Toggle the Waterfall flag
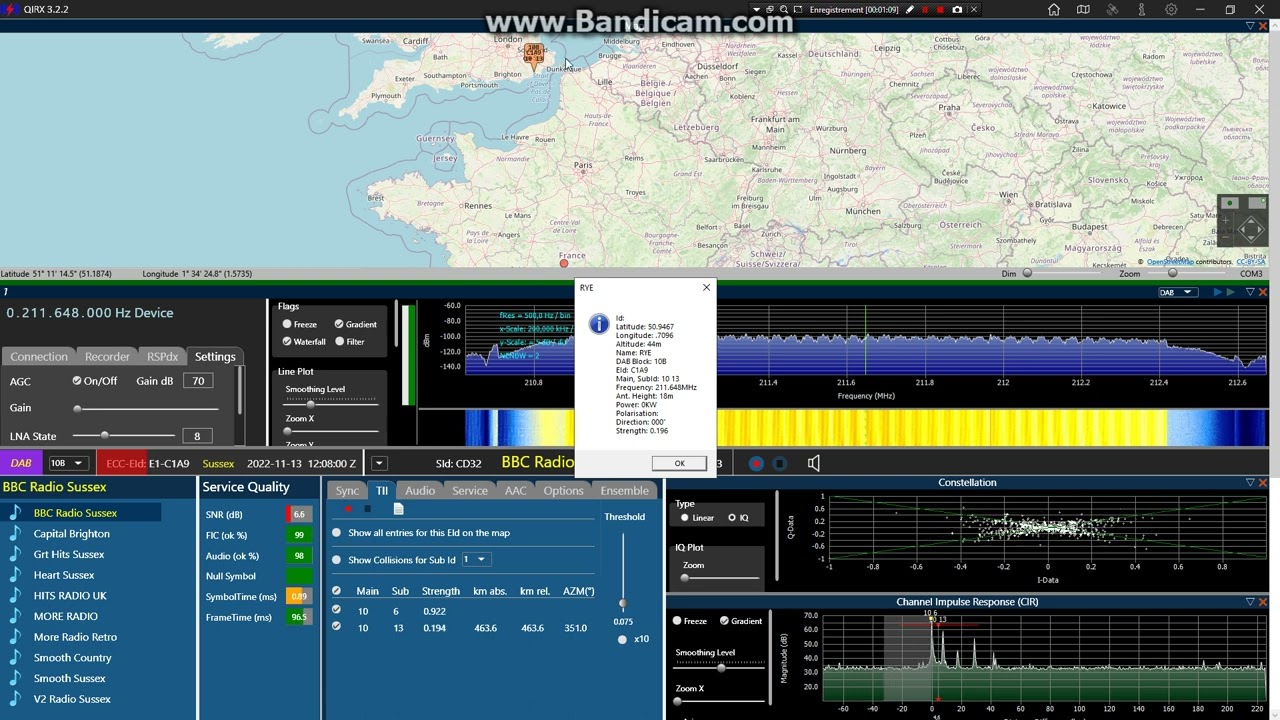The height and width of the screenshot is (720, 1280). (287, 341)
